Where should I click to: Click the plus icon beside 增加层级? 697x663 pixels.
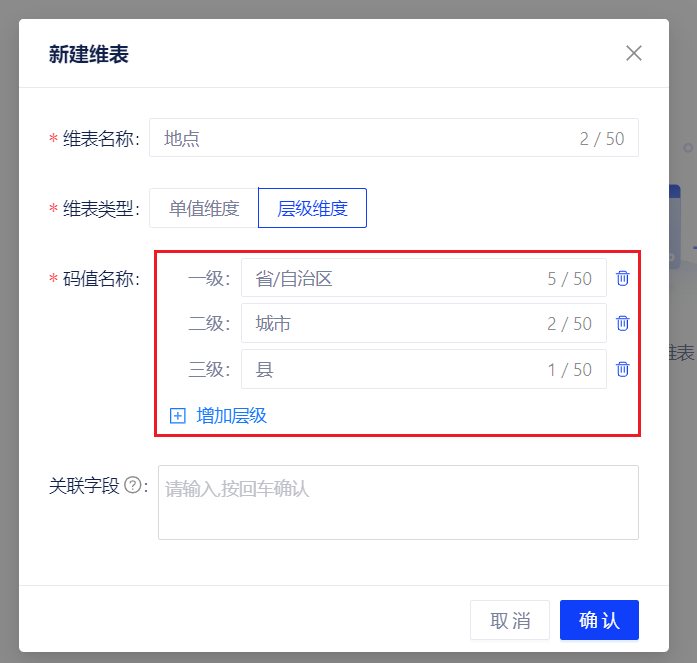tap(178, 416)
